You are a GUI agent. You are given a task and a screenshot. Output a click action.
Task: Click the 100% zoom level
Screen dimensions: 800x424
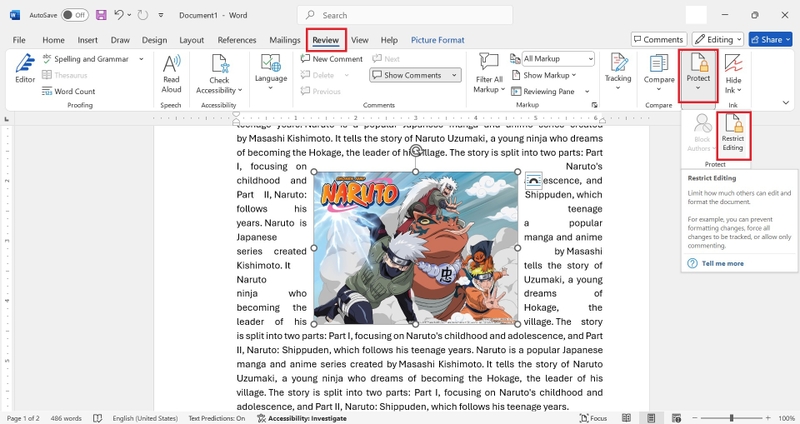click(x=786, y=418)
